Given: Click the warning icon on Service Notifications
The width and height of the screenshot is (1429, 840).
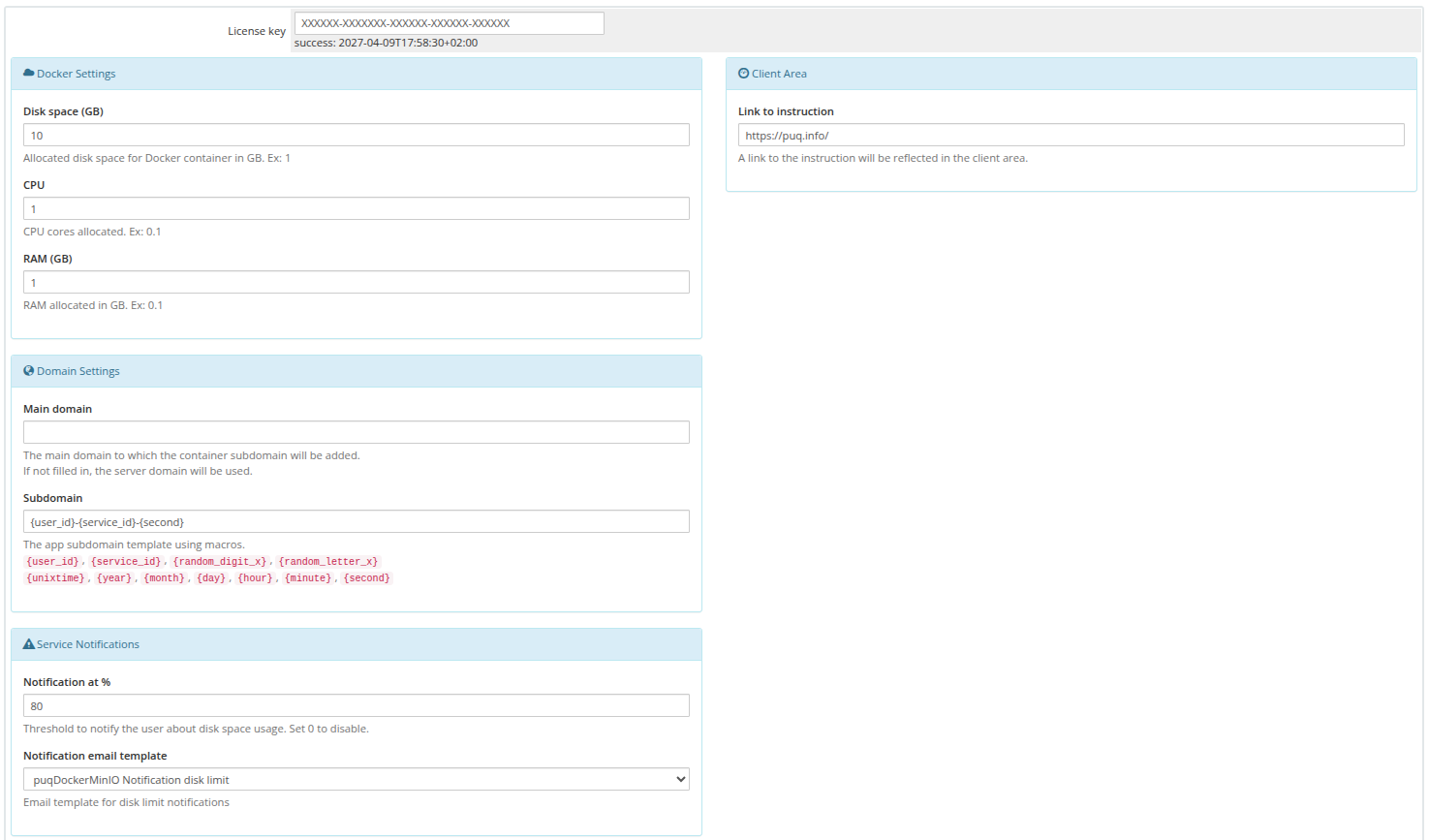Looking at the screenshot, I should pyautogui.click(x=30, y=643).
